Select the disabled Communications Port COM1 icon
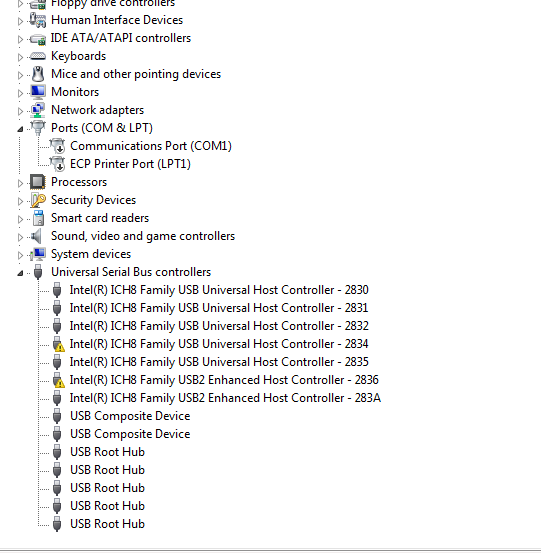The image size is (541, 553). coord(57,146)
